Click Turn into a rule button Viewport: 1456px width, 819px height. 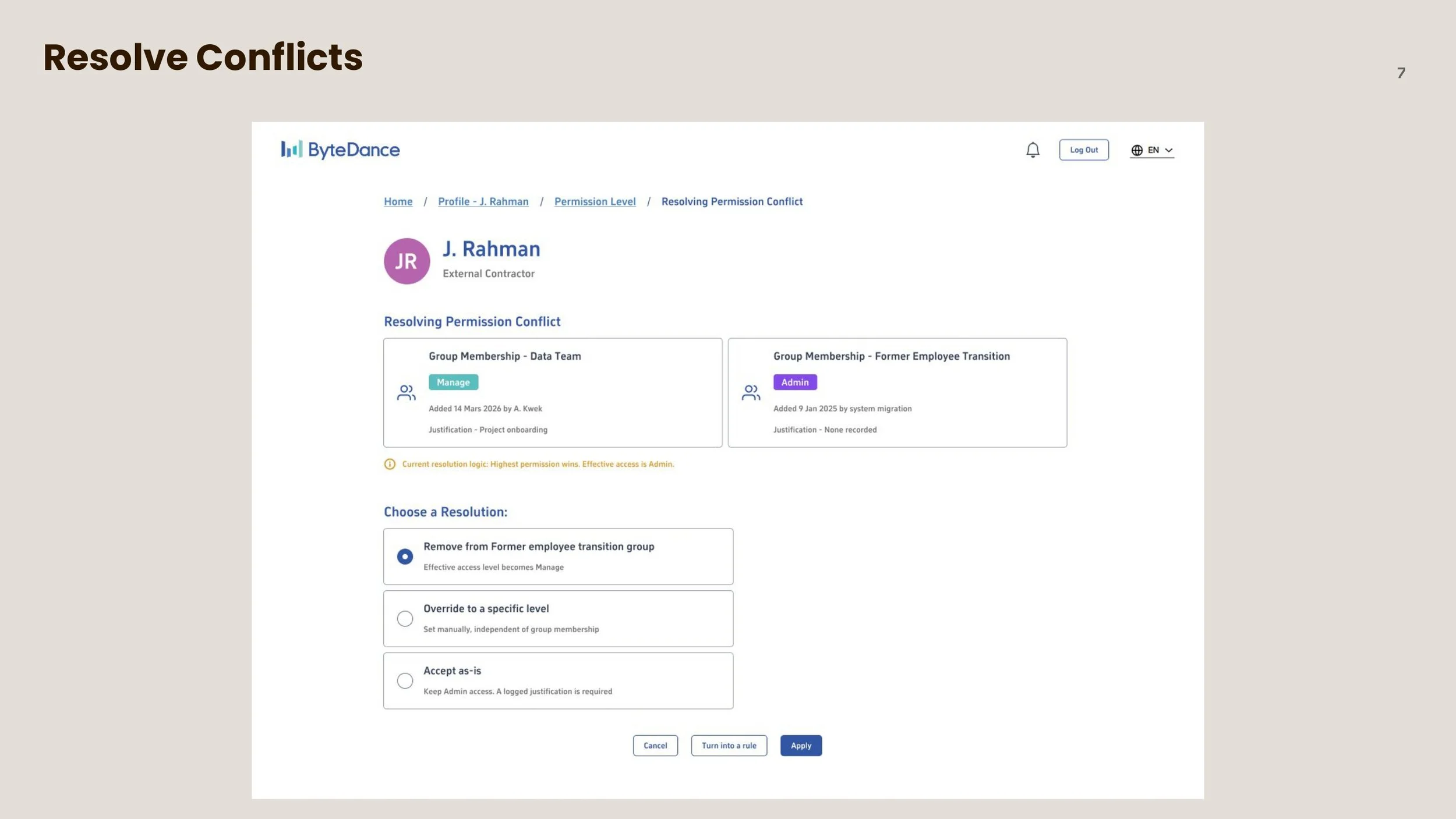(x=729, y=745)
